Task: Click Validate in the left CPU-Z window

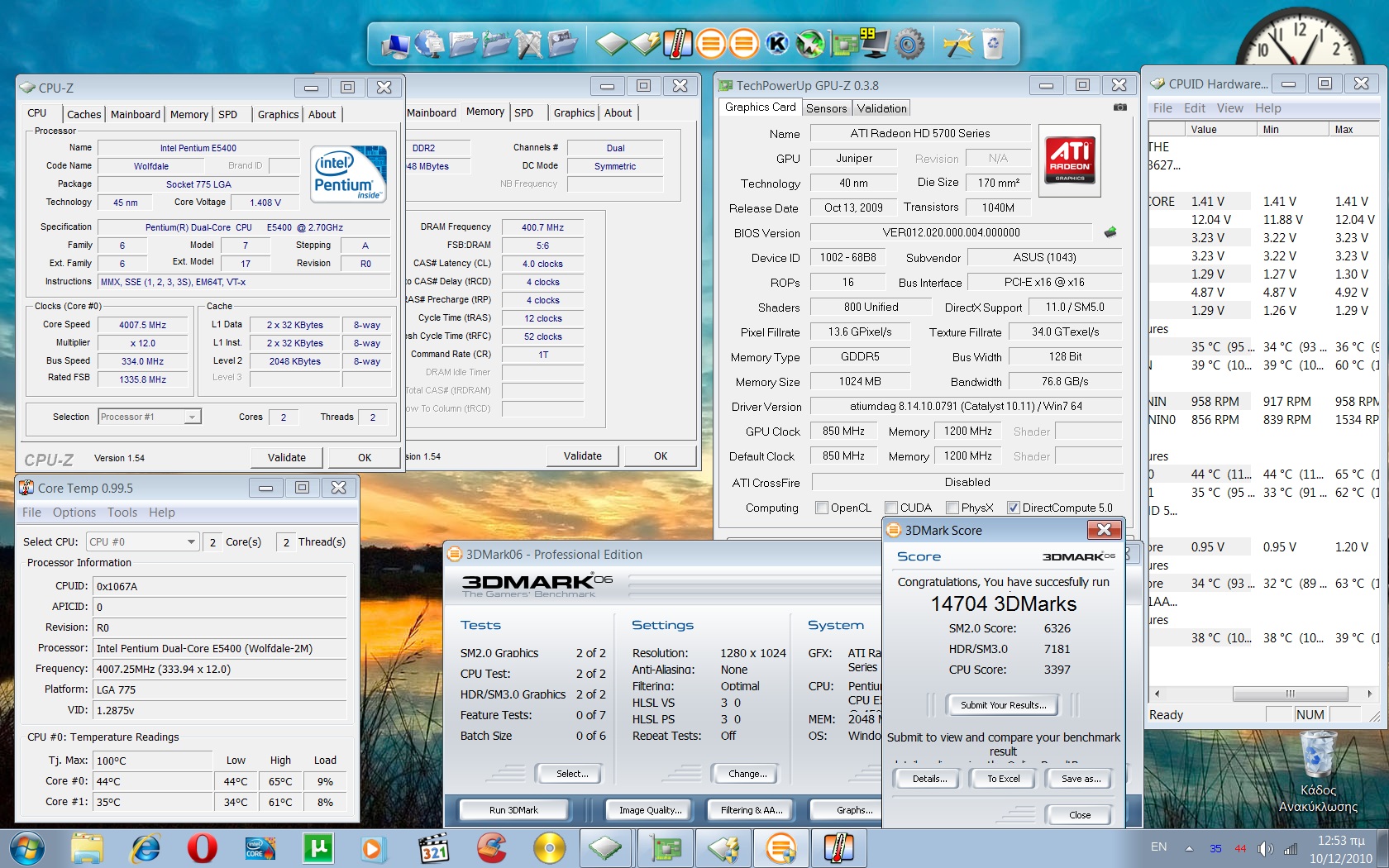Action: pos(287,457)
